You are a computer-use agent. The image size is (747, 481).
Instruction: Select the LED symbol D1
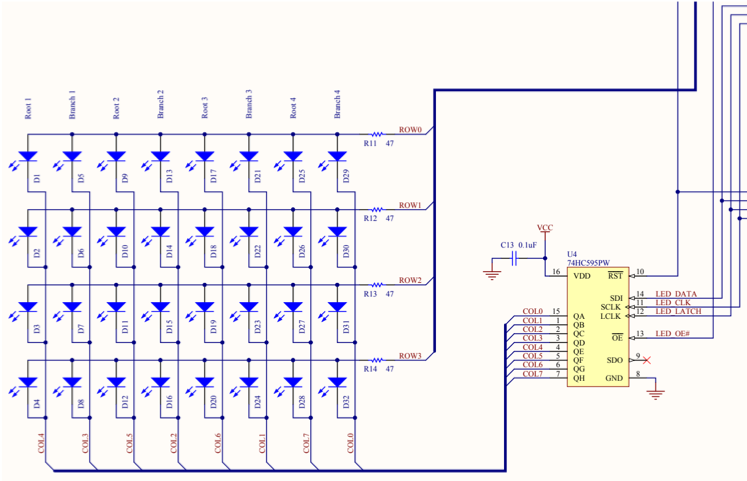tap(28, 157)
